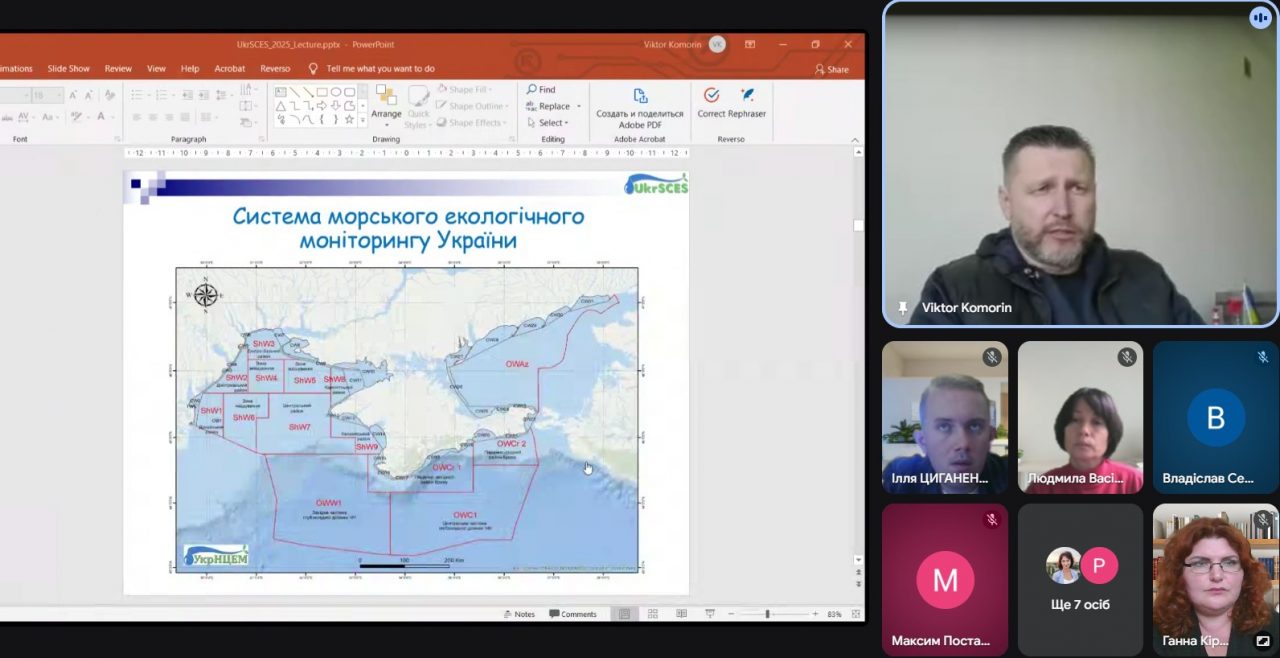Expand the Select dropdown in Editing group
Image resolution: width=1280 pixels, height=658 pixels.
tap(551, 123)
